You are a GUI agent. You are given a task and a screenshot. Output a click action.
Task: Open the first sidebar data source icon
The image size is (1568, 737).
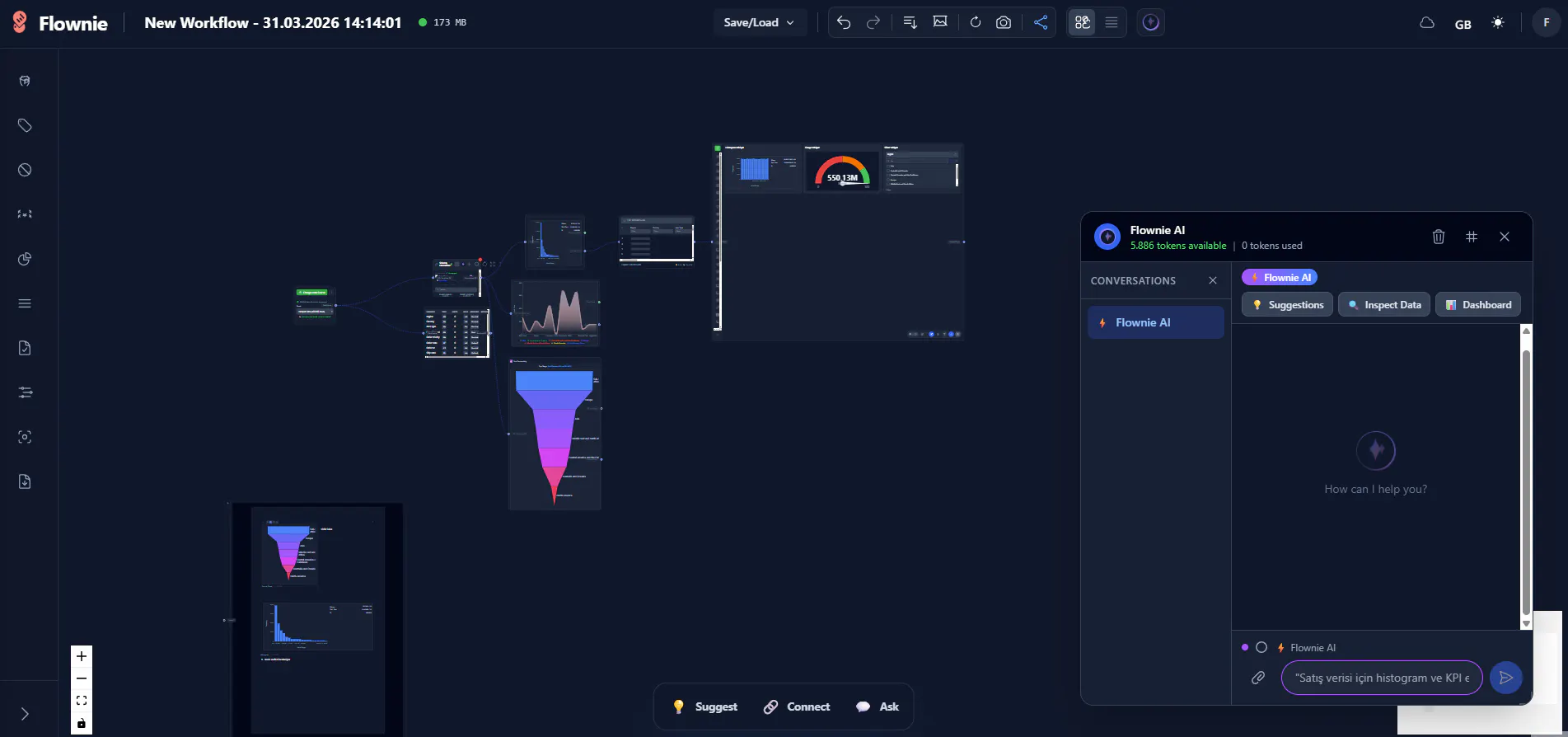coord(25,81)
